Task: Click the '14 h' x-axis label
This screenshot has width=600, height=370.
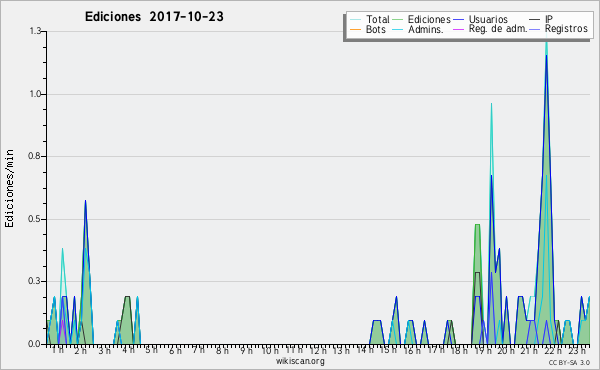Action: coord(365,350)
